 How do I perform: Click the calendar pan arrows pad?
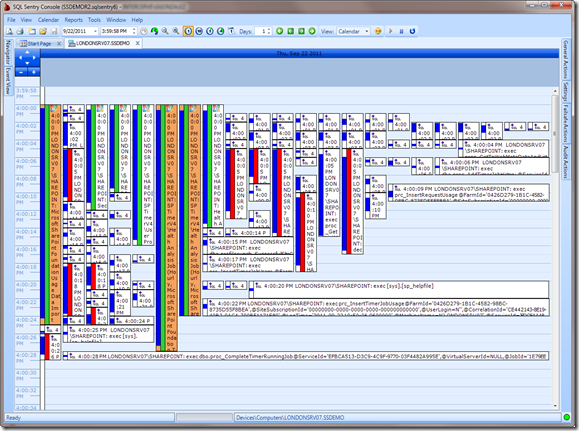pyautogui.click(x=27, y=58)
